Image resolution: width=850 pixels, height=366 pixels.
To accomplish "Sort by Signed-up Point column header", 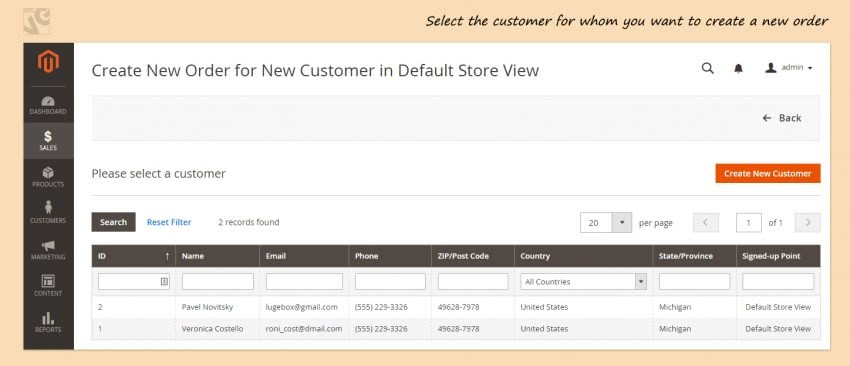I will (x=778, y=256).
